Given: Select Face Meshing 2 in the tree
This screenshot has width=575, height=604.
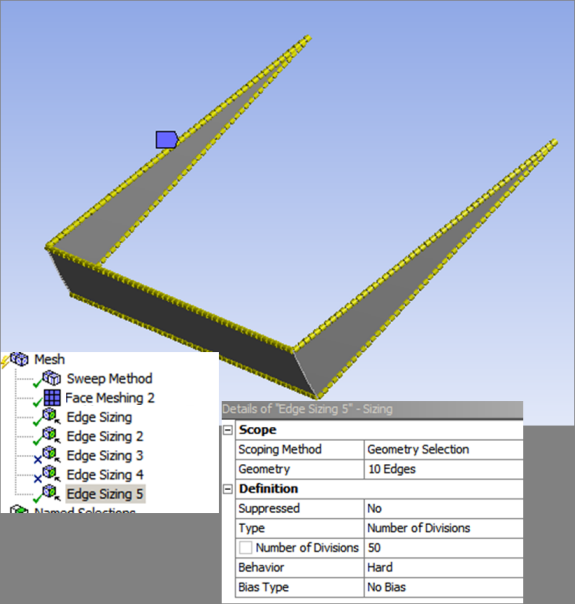Looking at the screenshot, I should pyautogui.click(x=110, y=398).
